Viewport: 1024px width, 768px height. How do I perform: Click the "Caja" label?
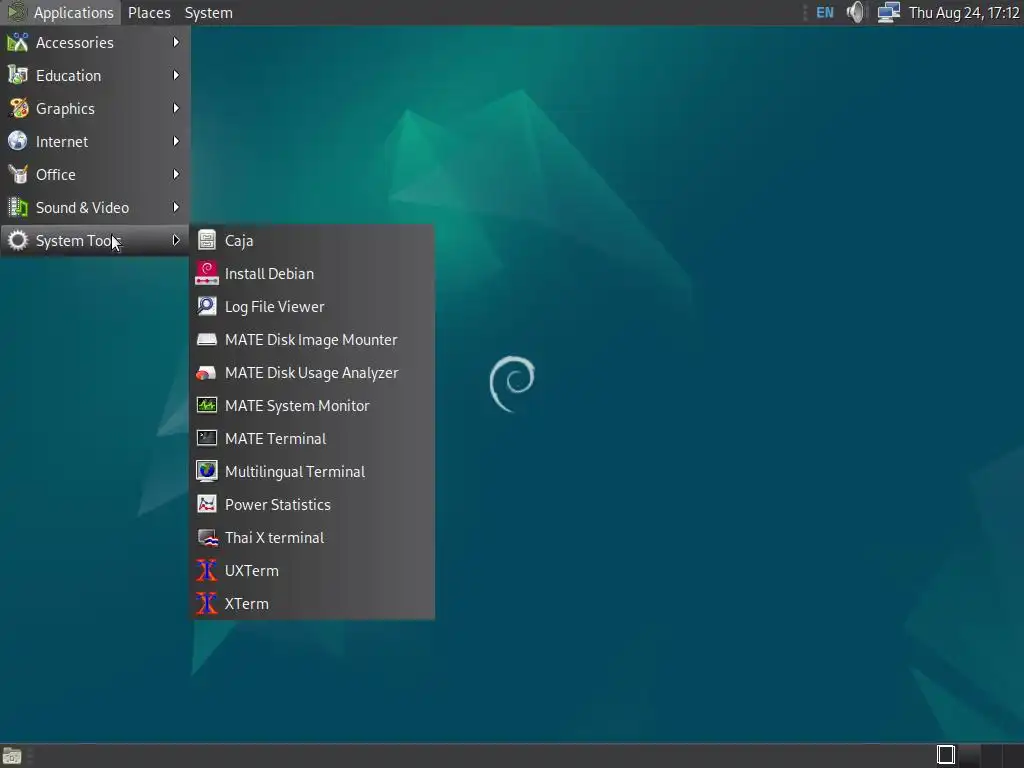tap(238, 240)
